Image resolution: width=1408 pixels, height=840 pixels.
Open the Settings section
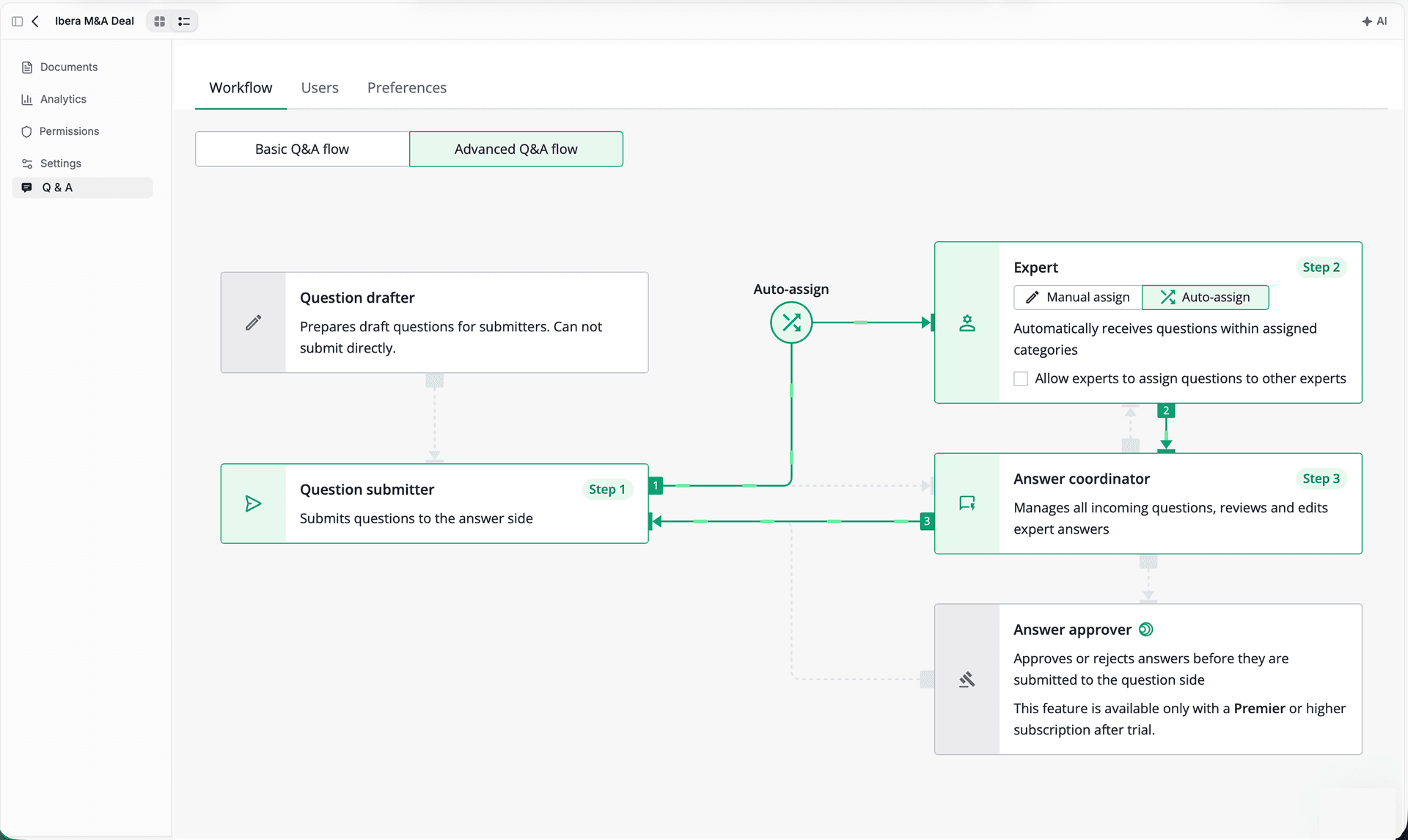pos(60,163)
